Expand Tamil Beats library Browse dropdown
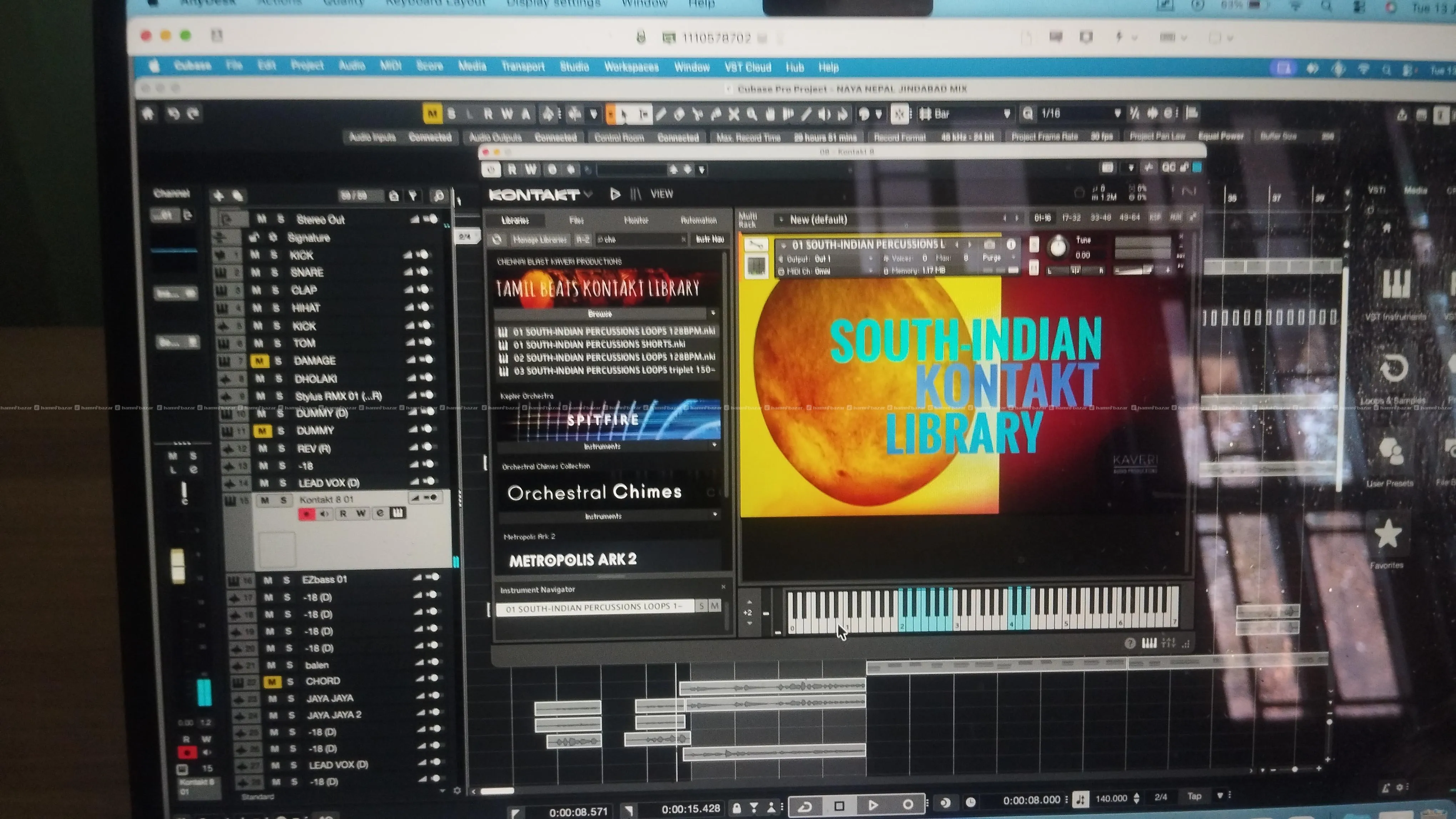The image size is (1456, 819). coord(713,313)
